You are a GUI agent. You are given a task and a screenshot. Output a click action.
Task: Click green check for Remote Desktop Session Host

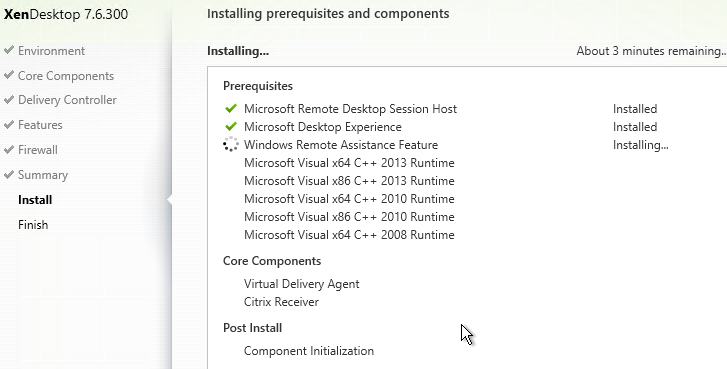point(231,108)
